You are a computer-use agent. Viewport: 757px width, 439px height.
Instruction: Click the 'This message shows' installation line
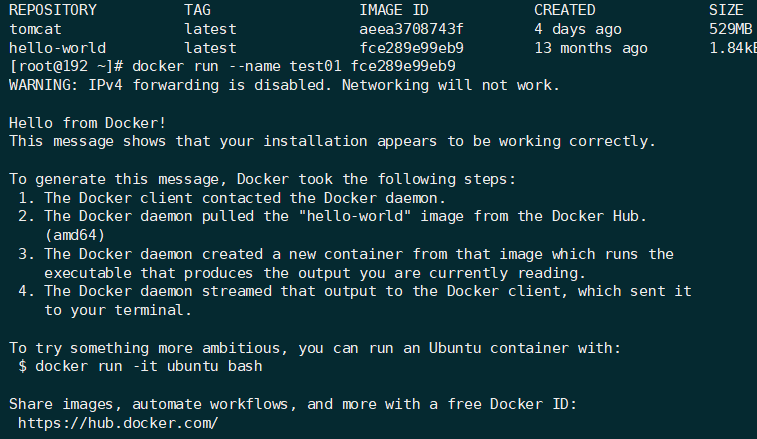pyautogui.click(x=332, y=141)
